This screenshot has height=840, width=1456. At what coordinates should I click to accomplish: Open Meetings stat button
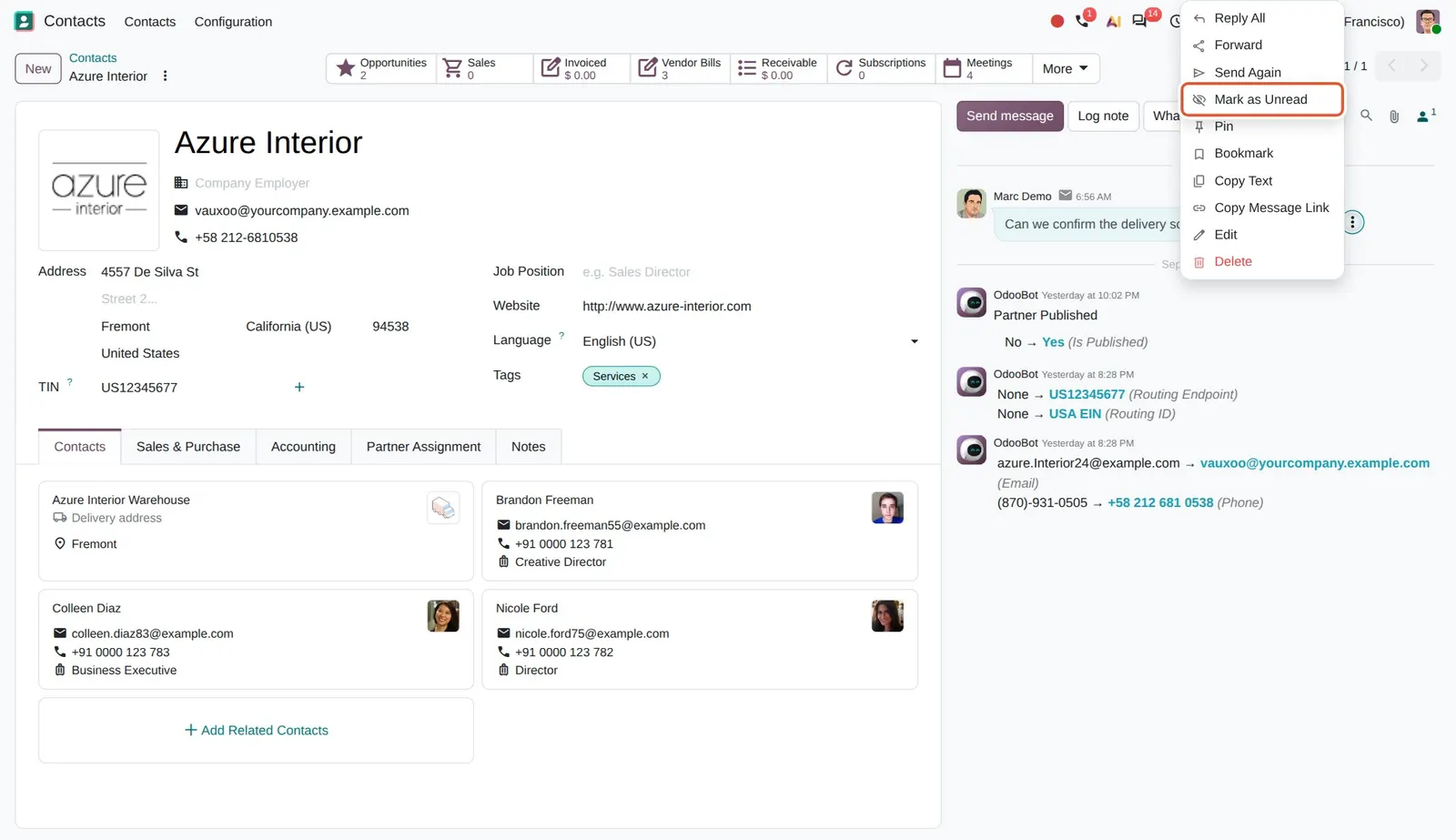(984, 68)
